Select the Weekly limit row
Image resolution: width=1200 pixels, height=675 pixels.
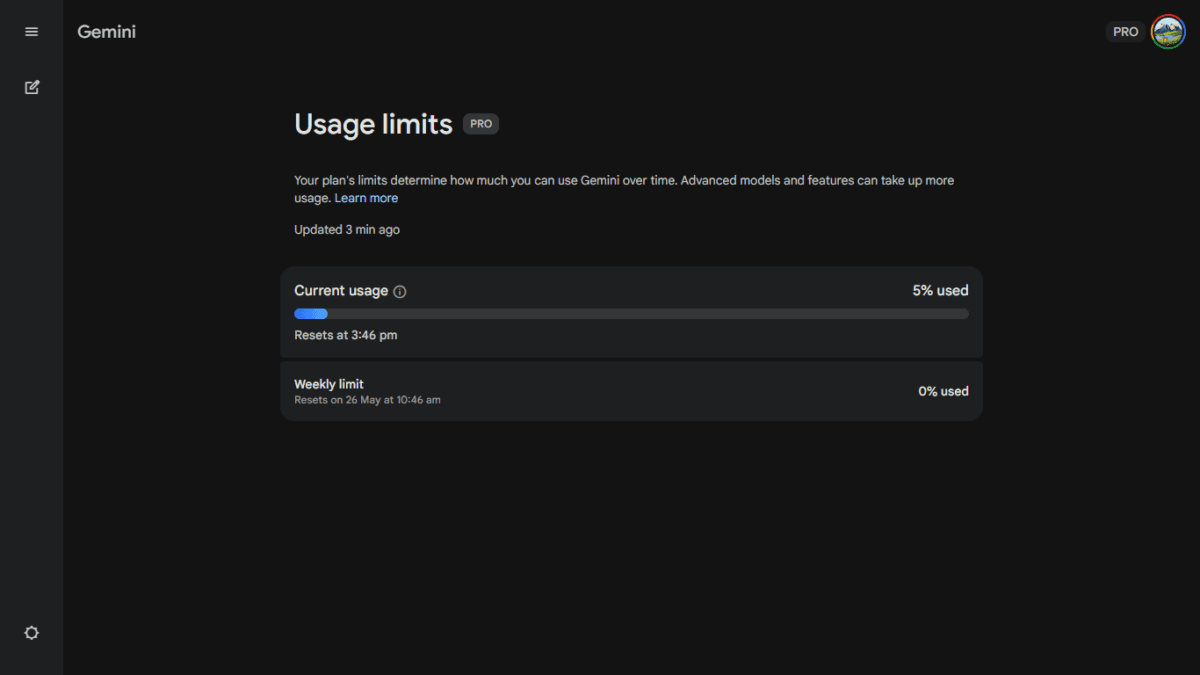pyautogui.click(x=631, y=391)
